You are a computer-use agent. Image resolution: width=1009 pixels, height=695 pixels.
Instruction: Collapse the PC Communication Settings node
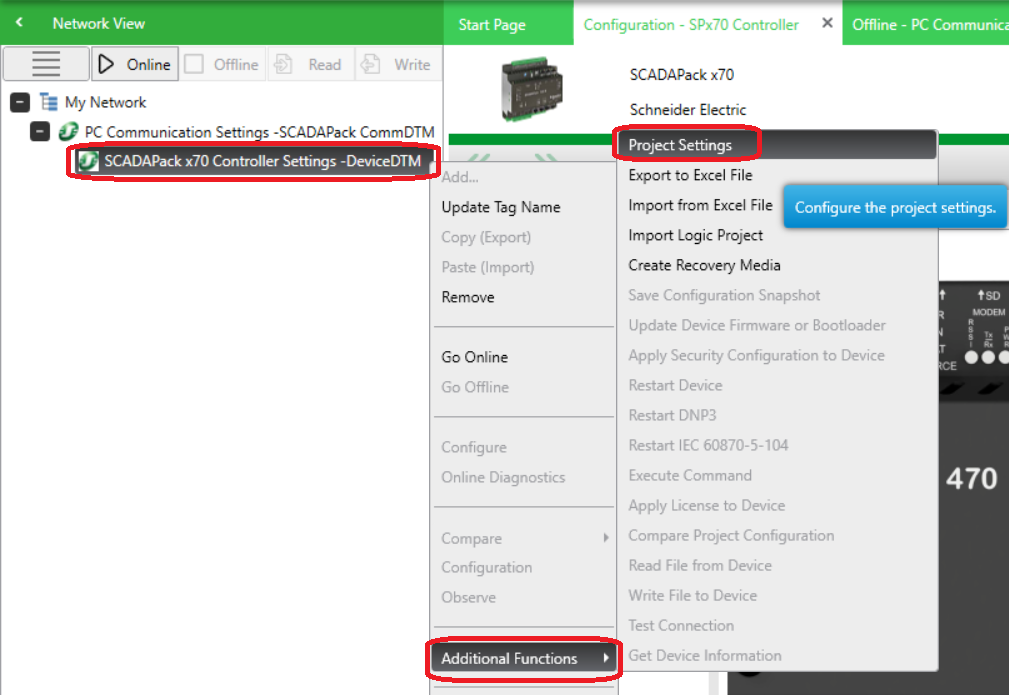coord(40,131)
